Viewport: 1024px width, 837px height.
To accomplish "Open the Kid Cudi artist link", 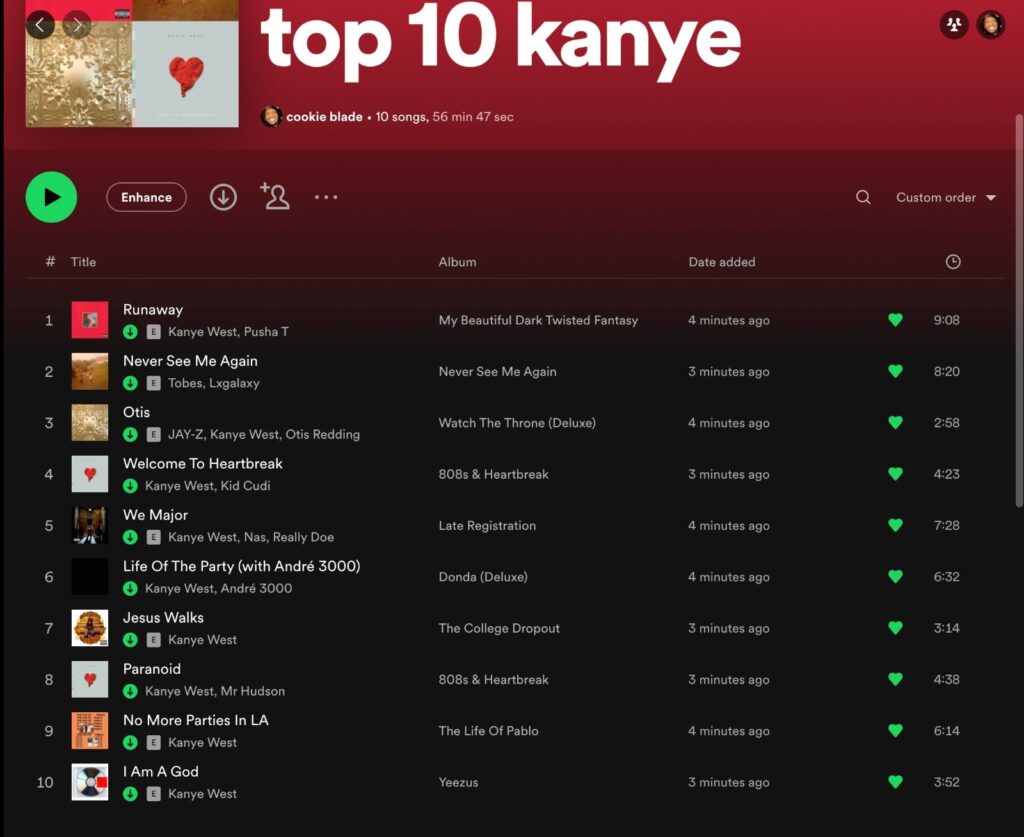I will tap(246, 486).
